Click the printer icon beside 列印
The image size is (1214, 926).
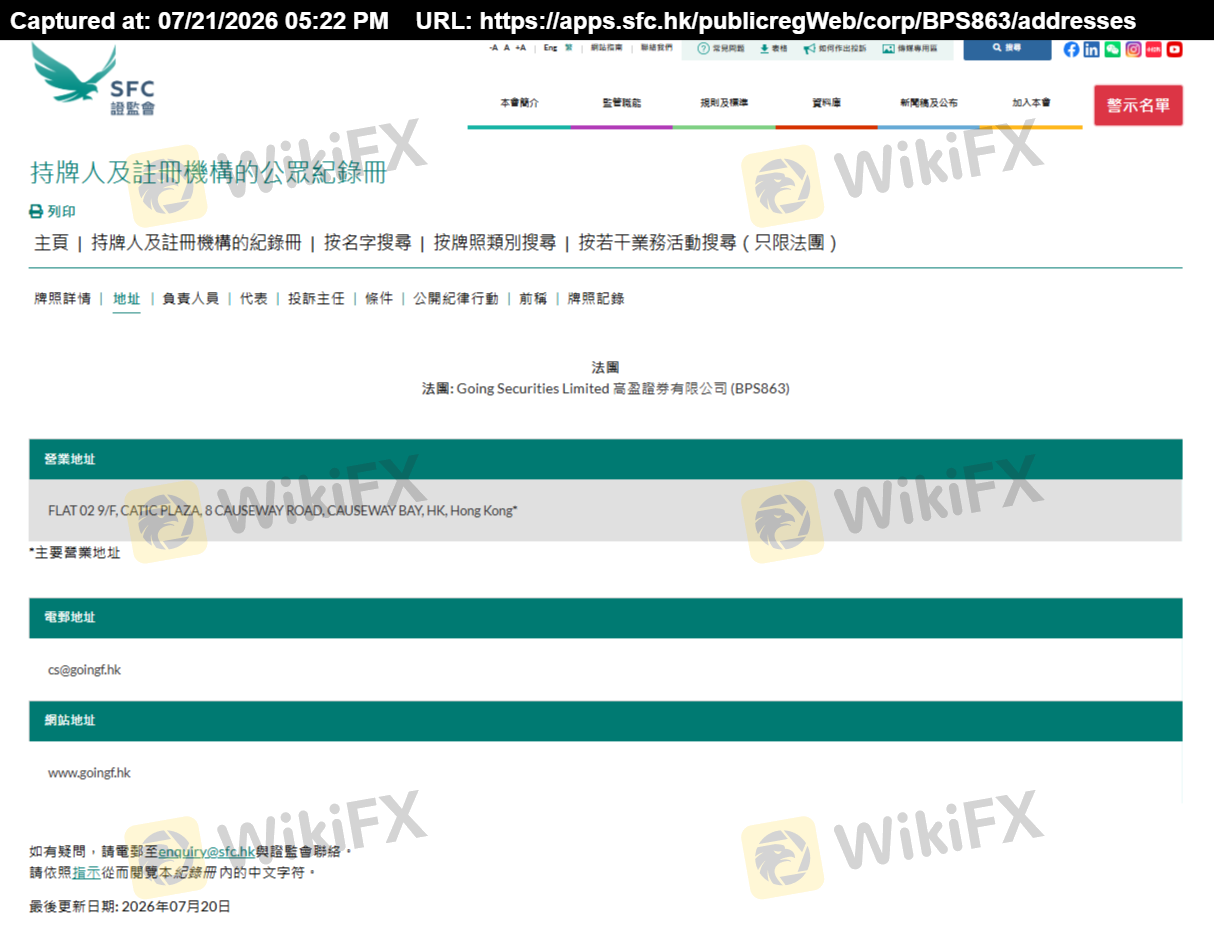pos(36,211)
